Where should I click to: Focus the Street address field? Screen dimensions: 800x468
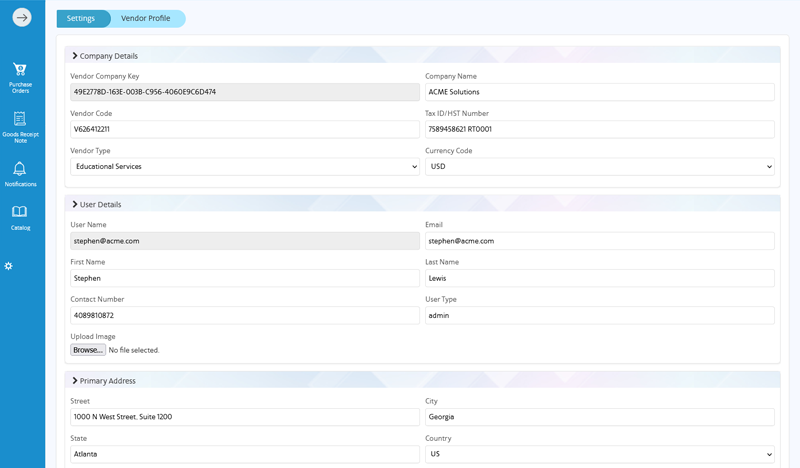click(x=245, y=417)
